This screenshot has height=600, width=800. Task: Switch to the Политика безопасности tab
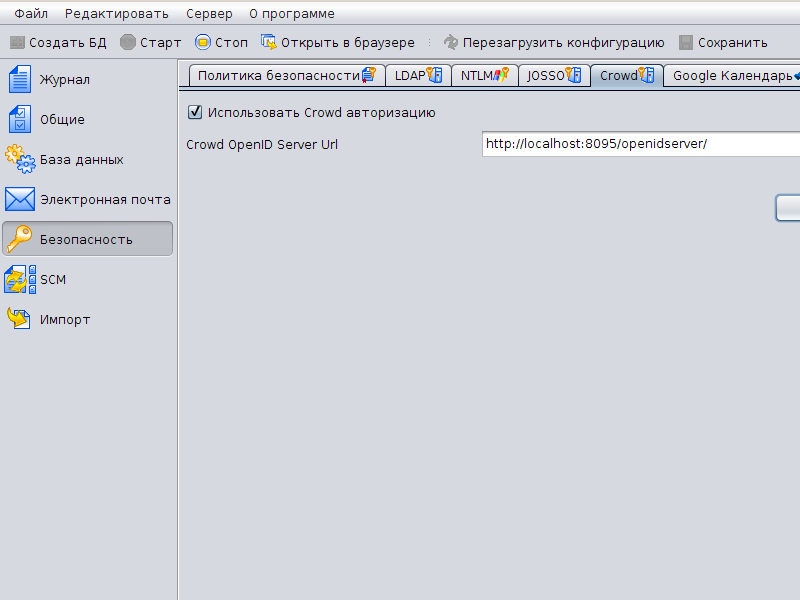[x=284, y=75]
